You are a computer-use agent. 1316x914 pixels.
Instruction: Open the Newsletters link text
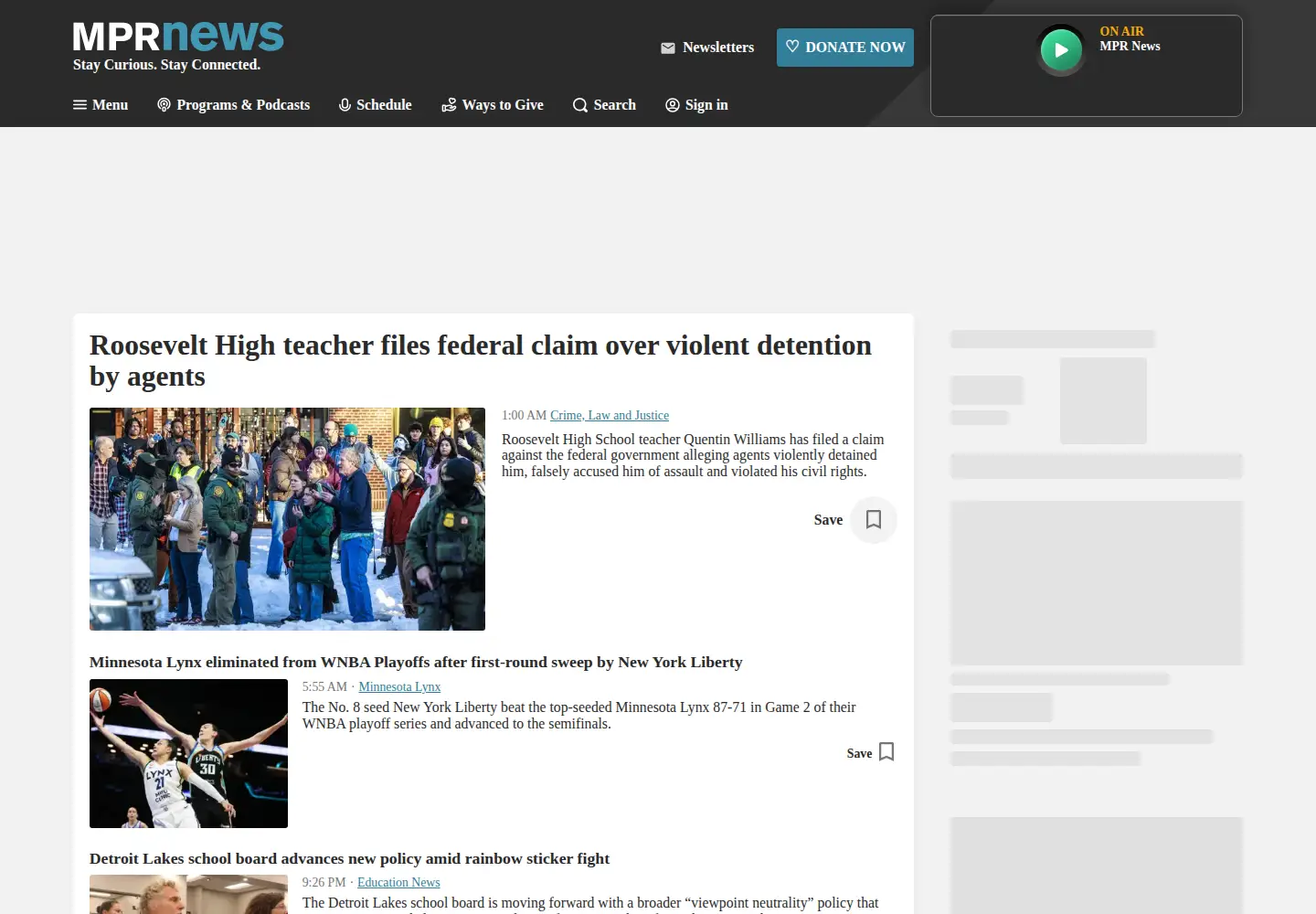pyautogui.click(x=718, y=48)
